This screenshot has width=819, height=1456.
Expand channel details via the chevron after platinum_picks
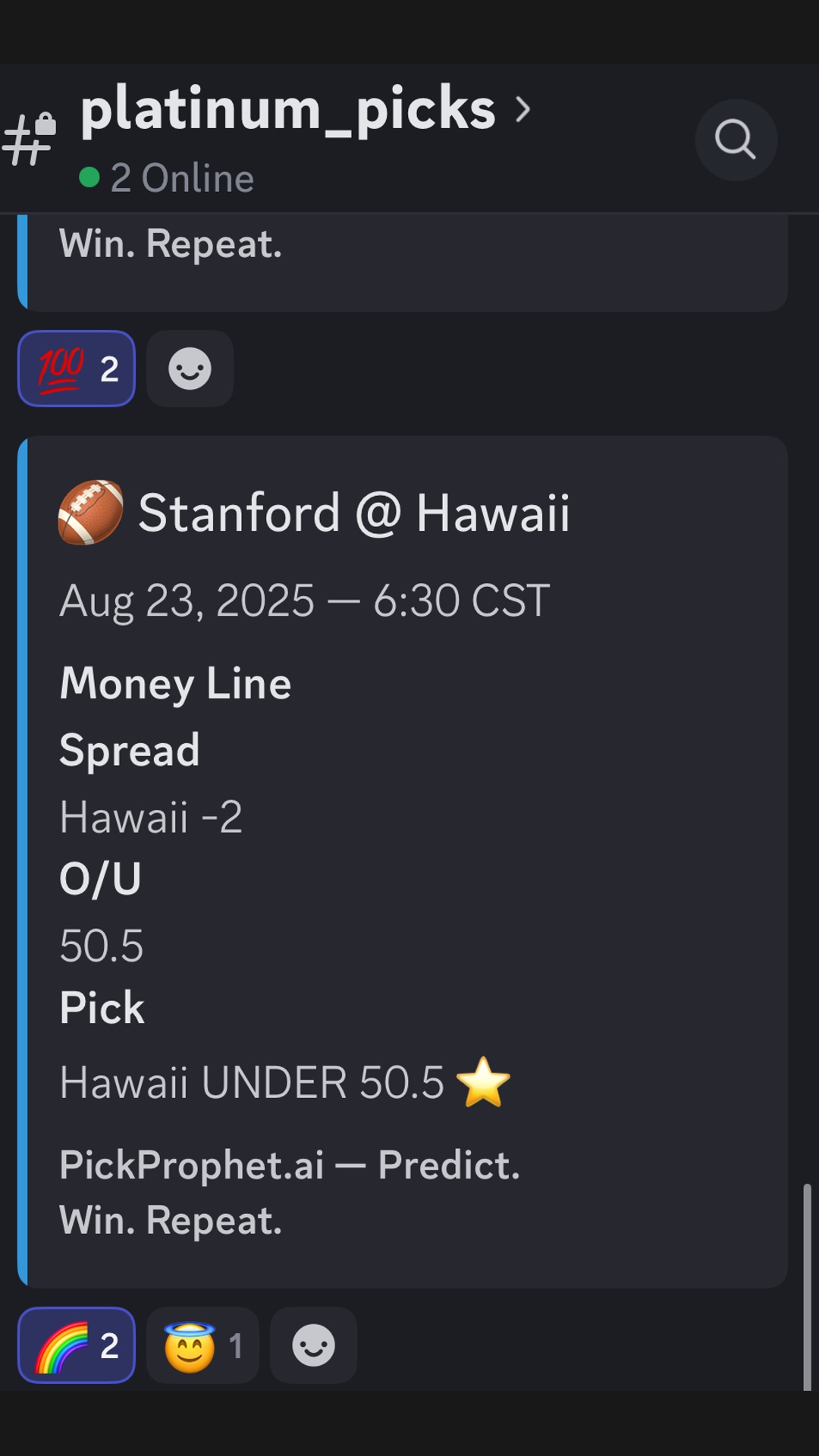tap(522, 109)
